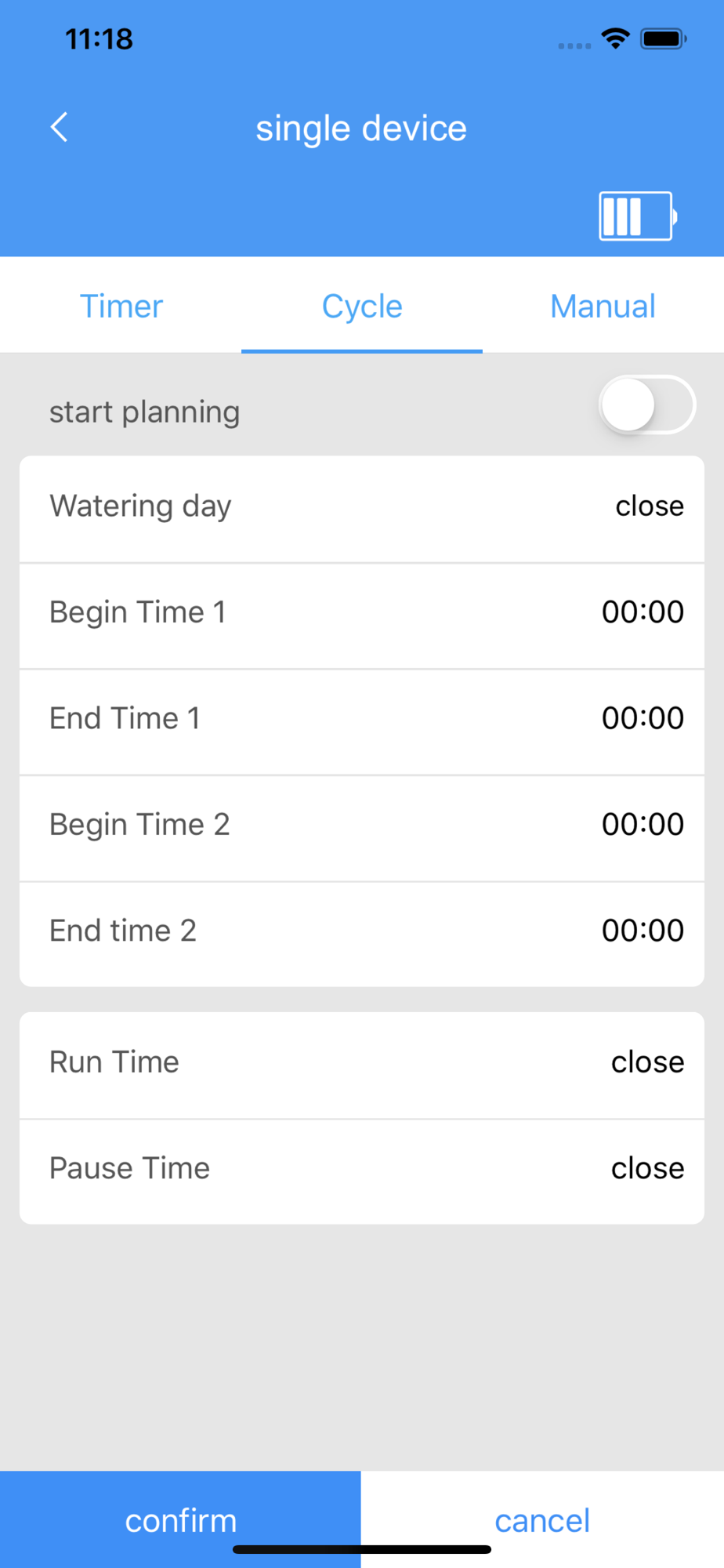
Task: Tap the confirm button
Action: pos(180,1519)
